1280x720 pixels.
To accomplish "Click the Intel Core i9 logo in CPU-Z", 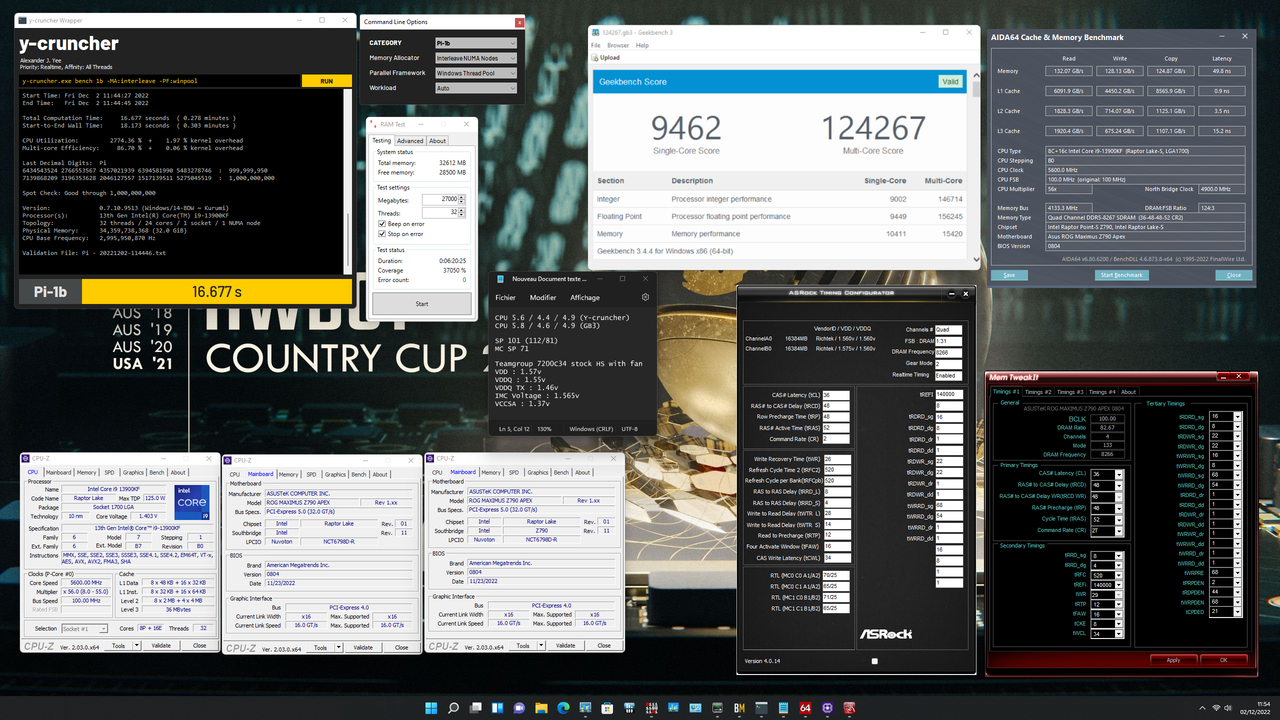I will tap(192, 503).
